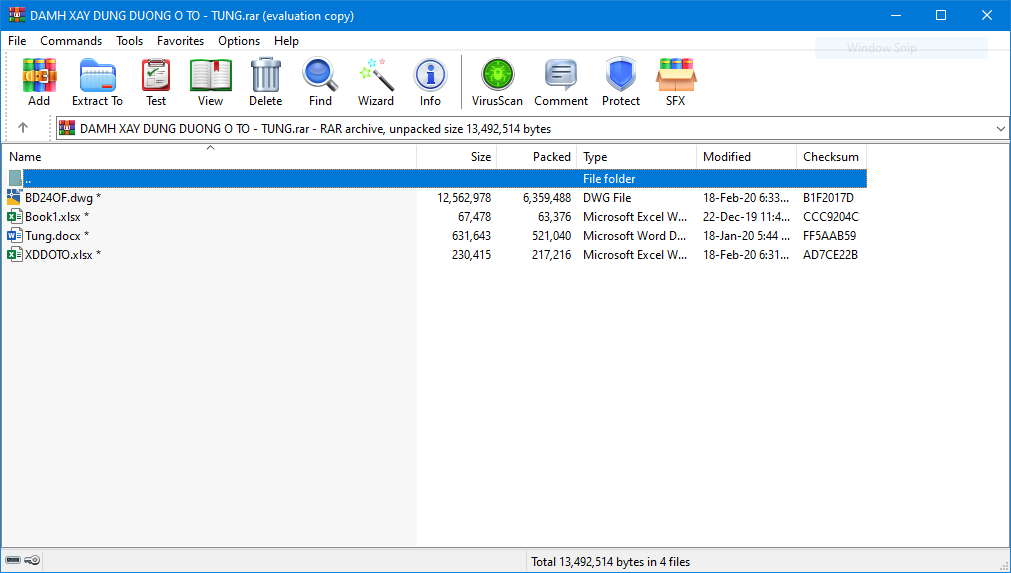Click the File folder type label
1011x573 pixels.
point(609,179)
